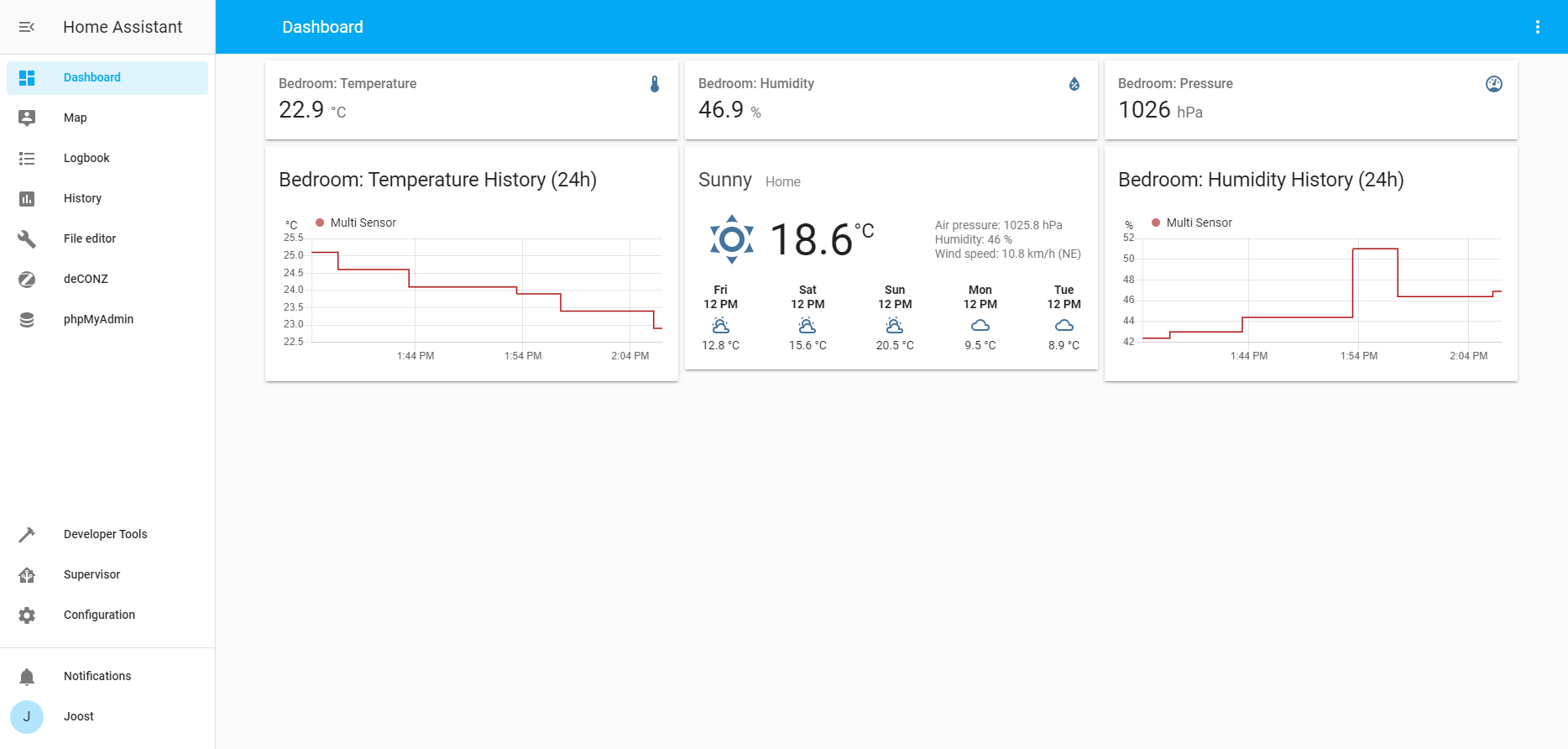Collapse the sidebar using the menu icon
This screenshot has height=749, width=1568.
pyautogui.click(x=27, y=27)
